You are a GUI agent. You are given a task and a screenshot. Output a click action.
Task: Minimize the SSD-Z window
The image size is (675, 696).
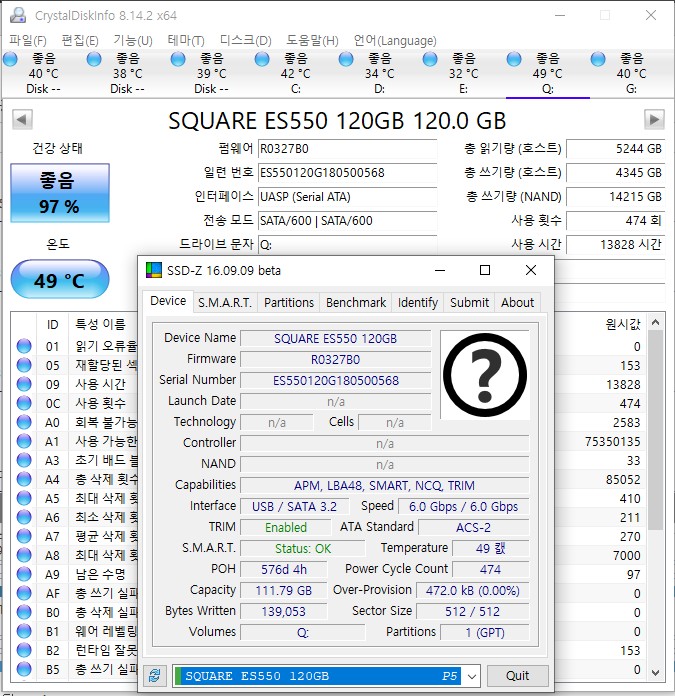click(440, 270)
